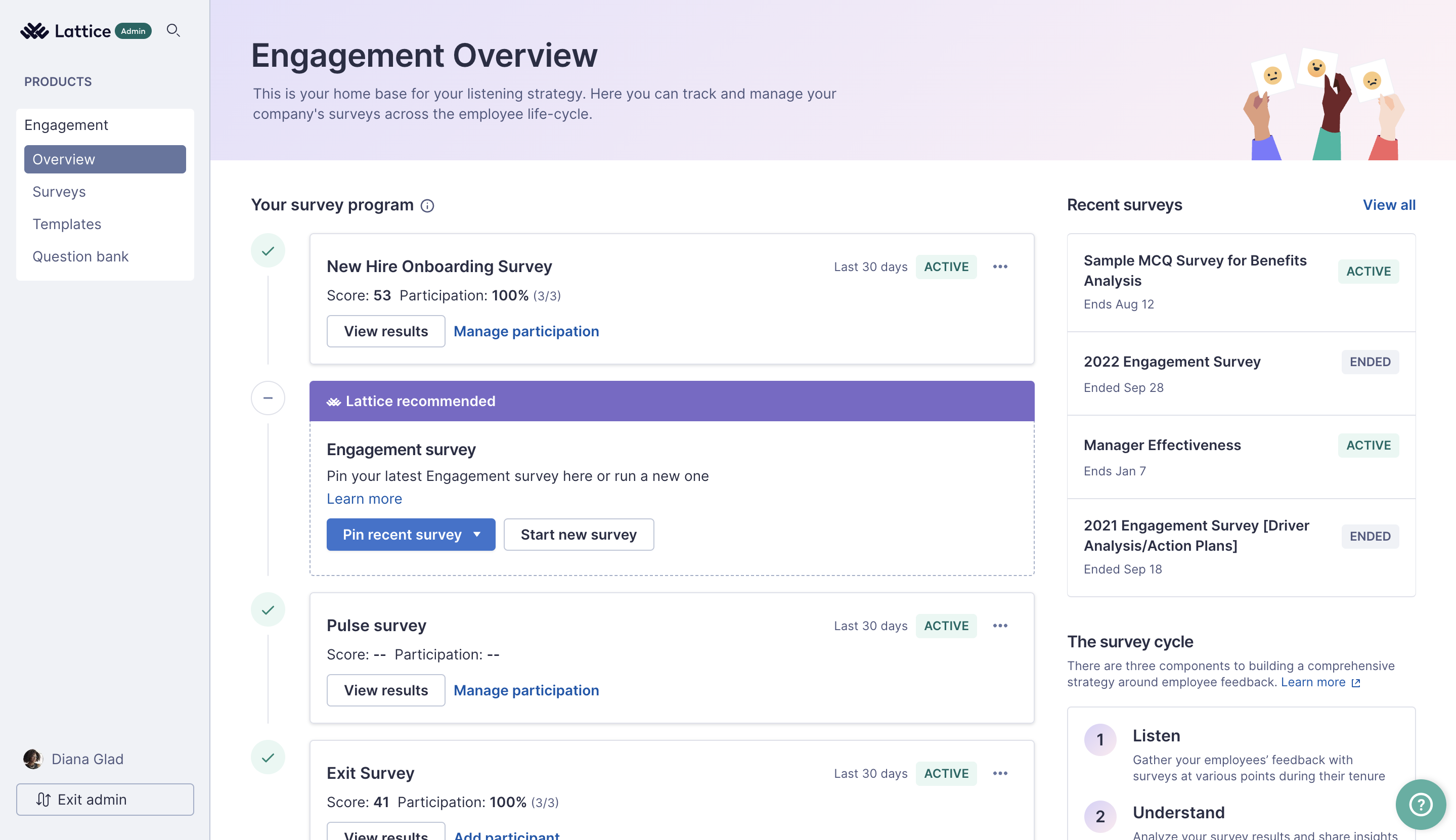This screenshot has width=1456, height=840.
Task: Open Pulse survey three-dot menu
Action: 1000,626
